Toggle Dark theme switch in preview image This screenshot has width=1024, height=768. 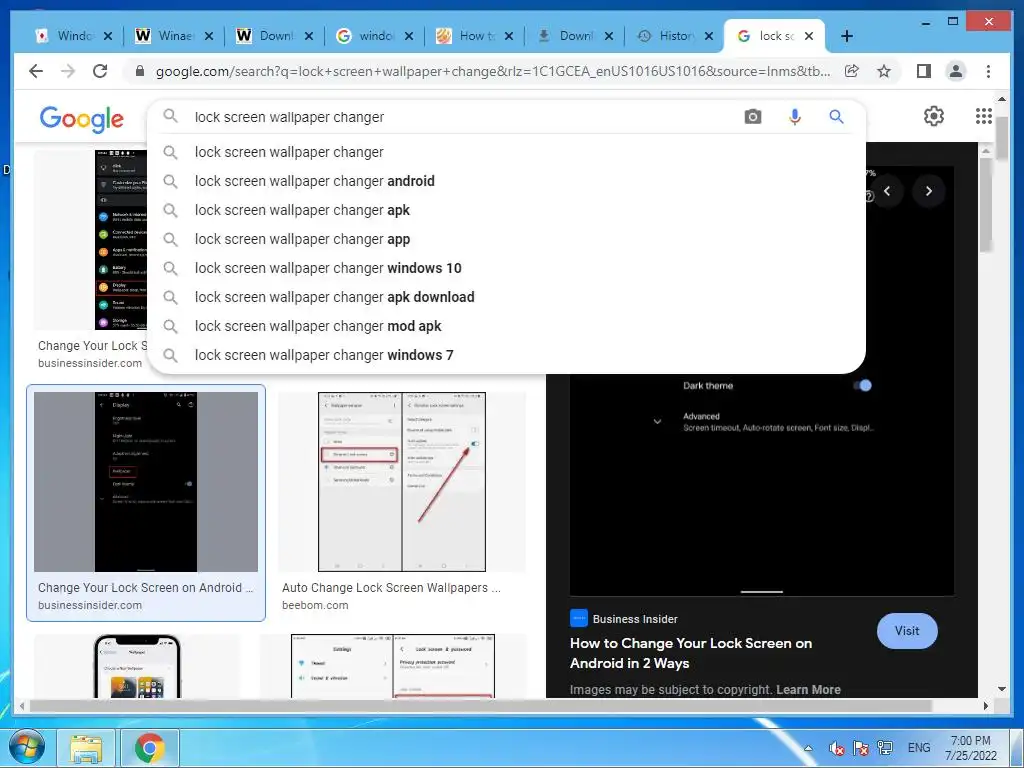pos(863,385)
